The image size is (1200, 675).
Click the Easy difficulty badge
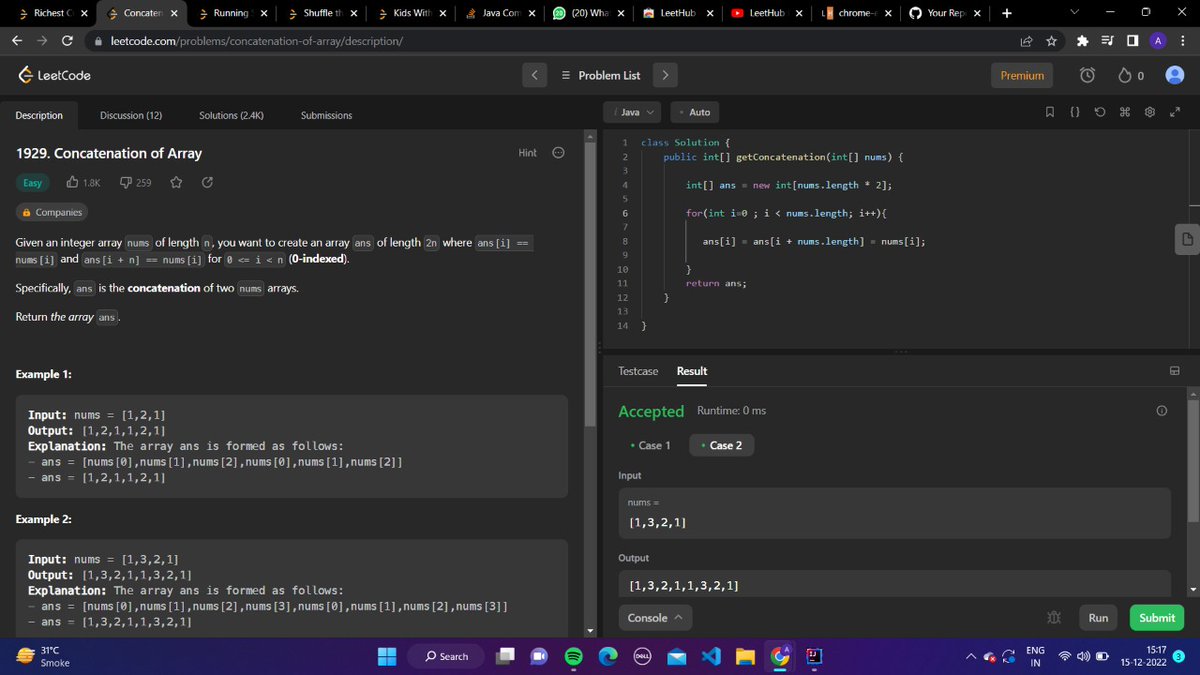(33, 183)
